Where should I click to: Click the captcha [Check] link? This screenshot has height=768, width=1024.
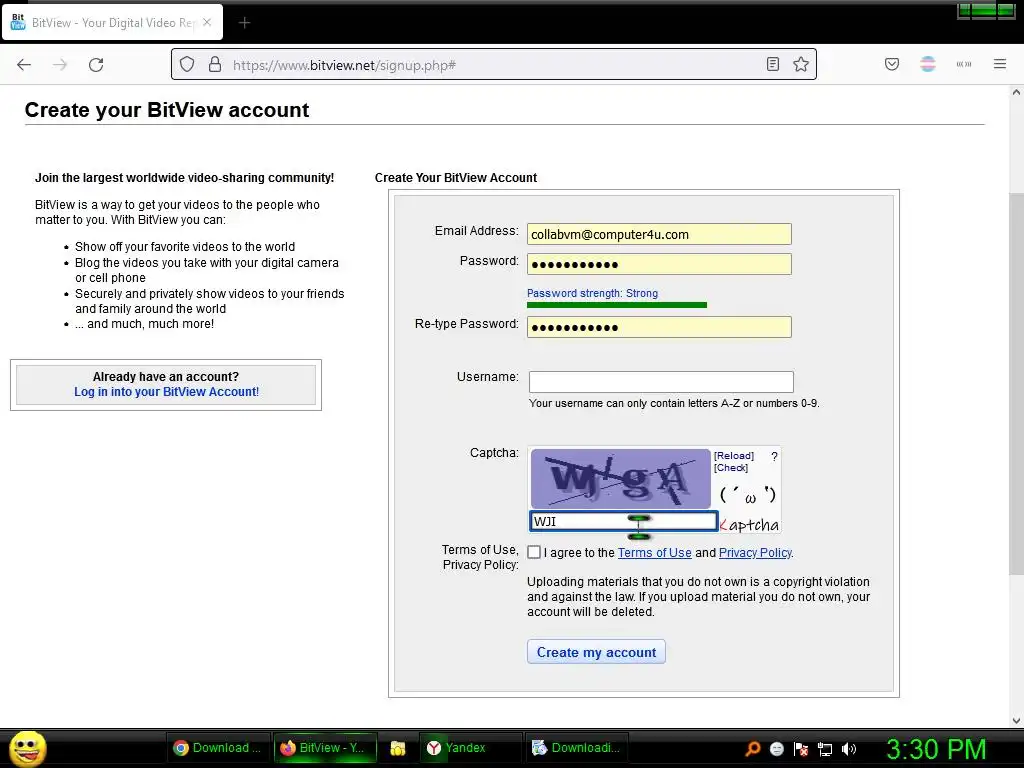pyautogui.click(x=731, y=468)
